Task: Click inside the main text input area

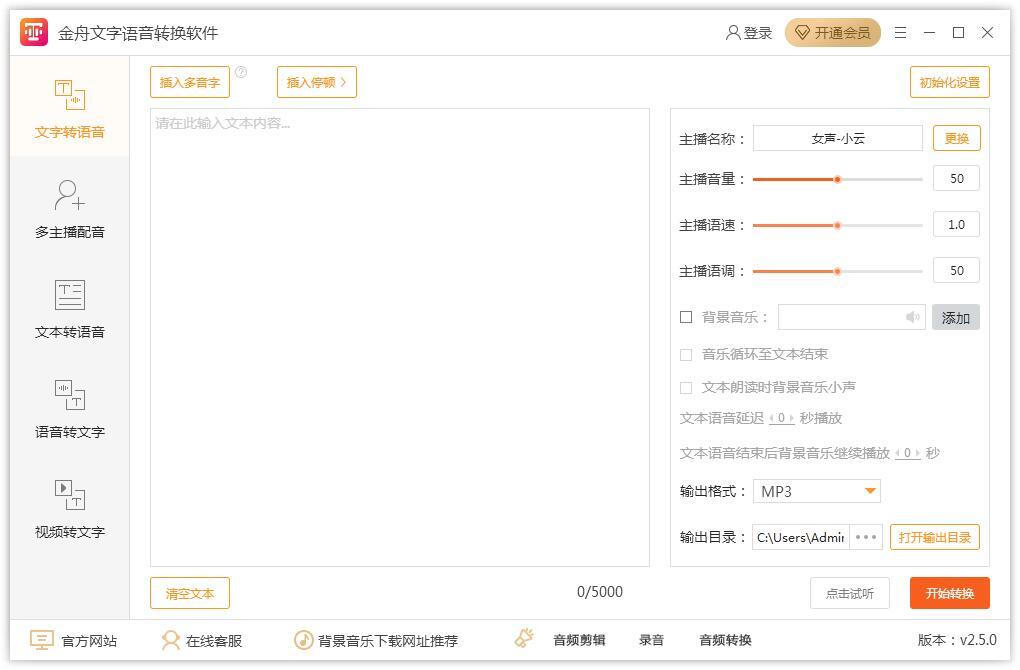Action: tap(400, 337)
